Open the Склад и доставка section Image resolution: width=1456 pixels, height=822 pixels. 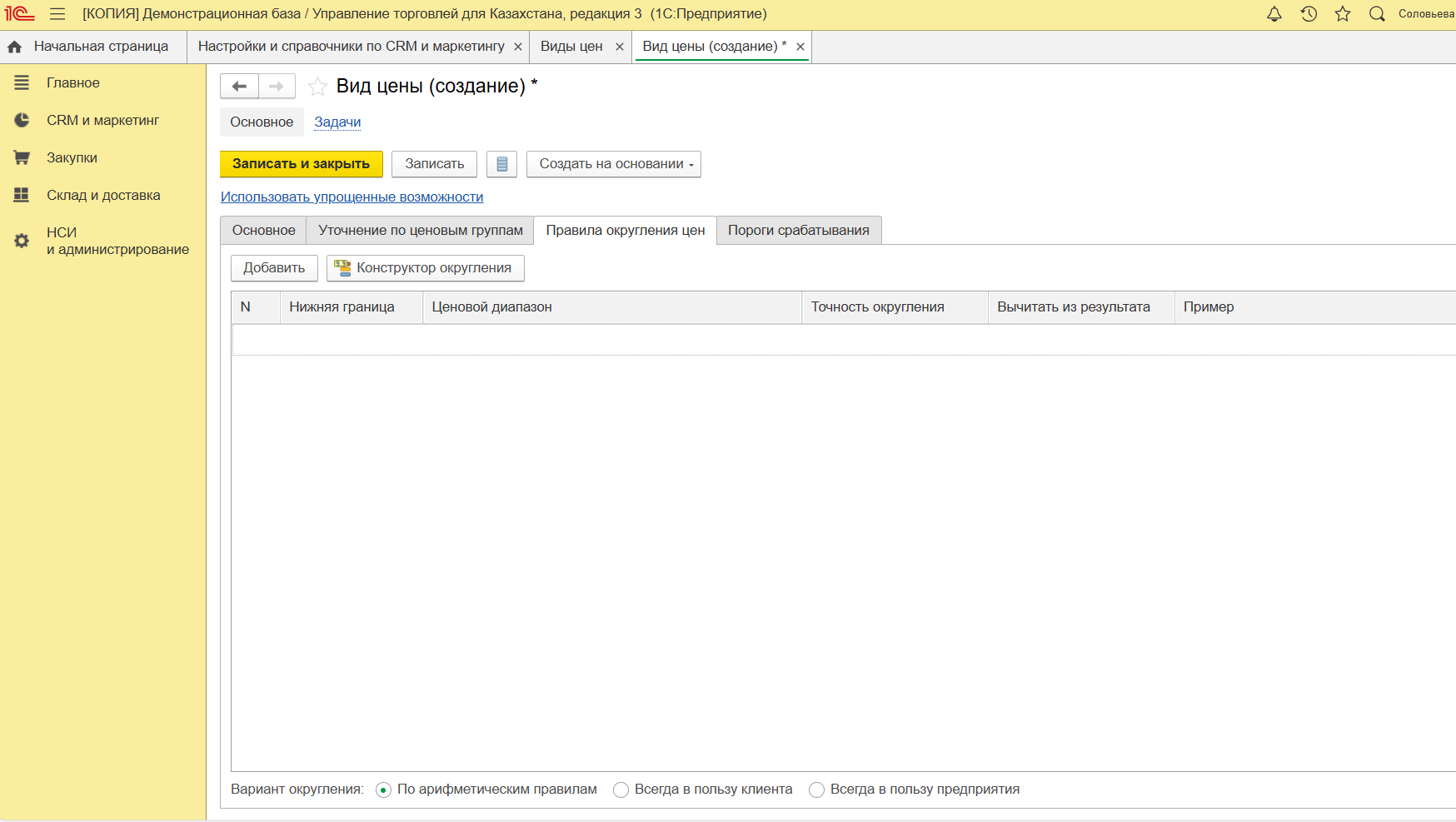click(103, 195)
